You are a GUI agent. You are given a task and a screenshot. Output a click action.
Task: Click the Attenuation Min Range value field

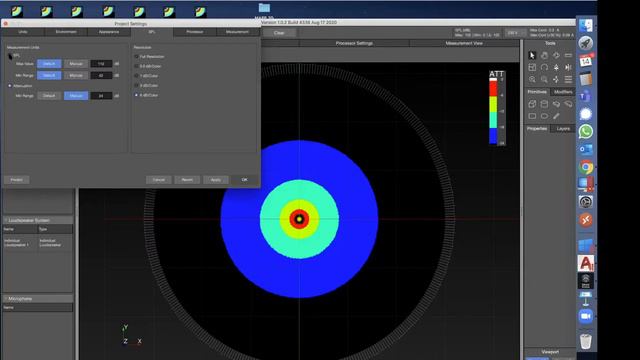point(101,96)
